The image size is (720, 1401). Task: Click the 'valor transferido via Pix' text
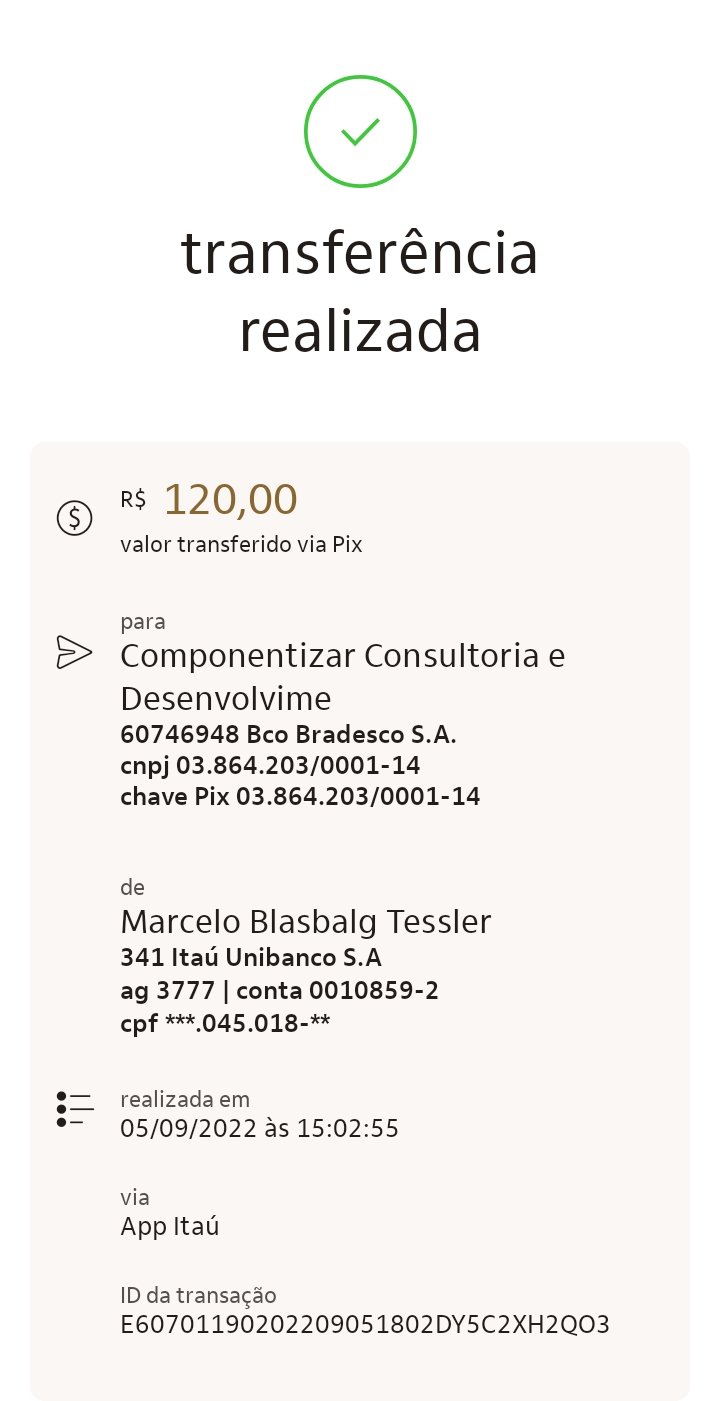tap(241, 545)
